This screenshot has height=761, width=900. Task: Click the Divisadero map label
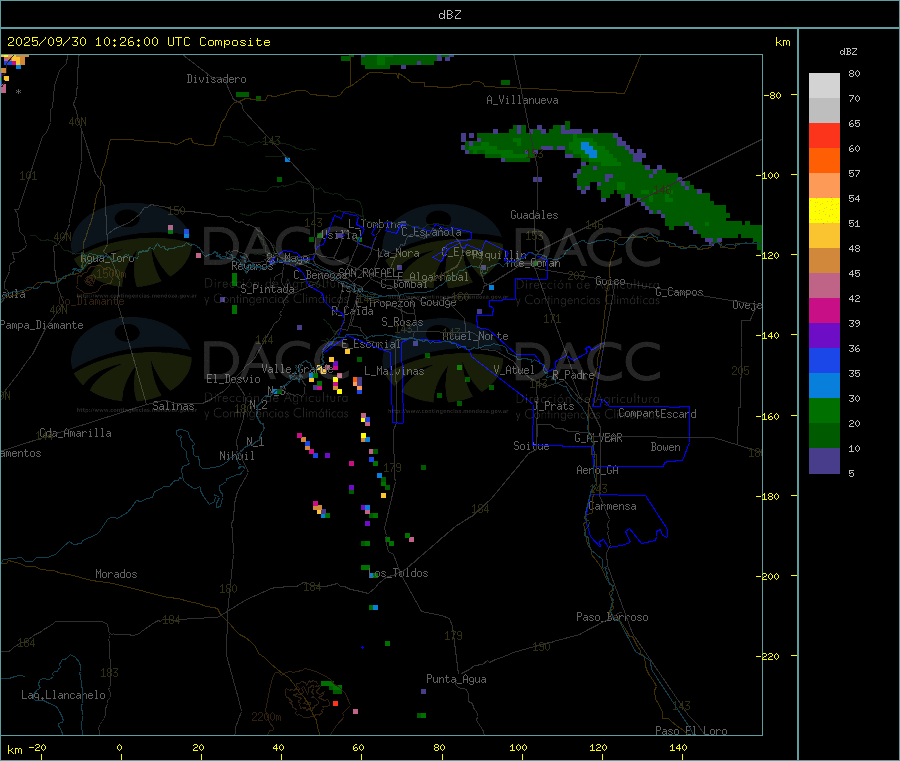(216, 79)
